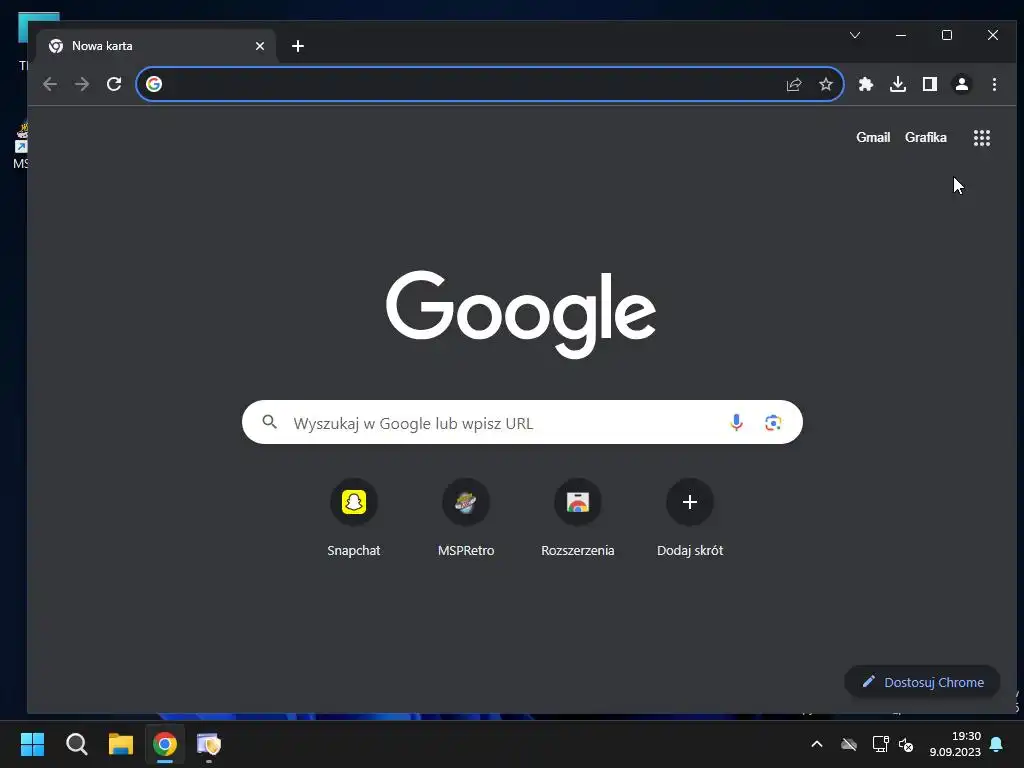Open the Downloads toolbar icon
1024x768 pixels.
pyautogui.click(x=898, y=84)
